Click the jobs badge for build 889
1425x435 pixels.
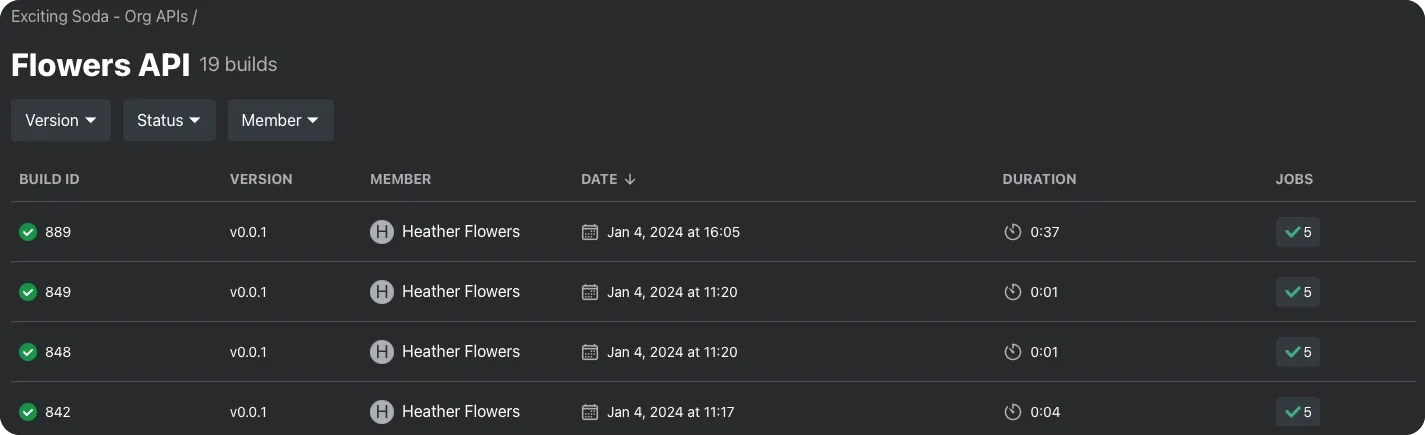(1297, 232)
